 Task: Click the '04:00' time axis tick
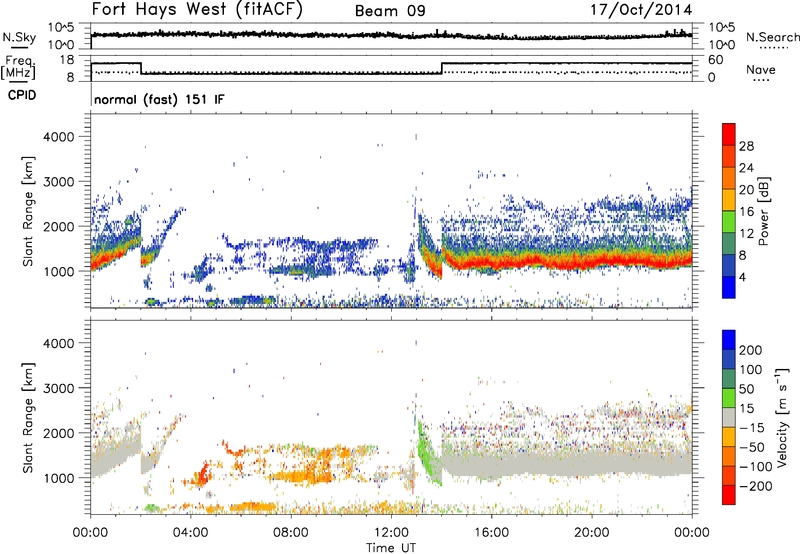[x=191, y=533]
